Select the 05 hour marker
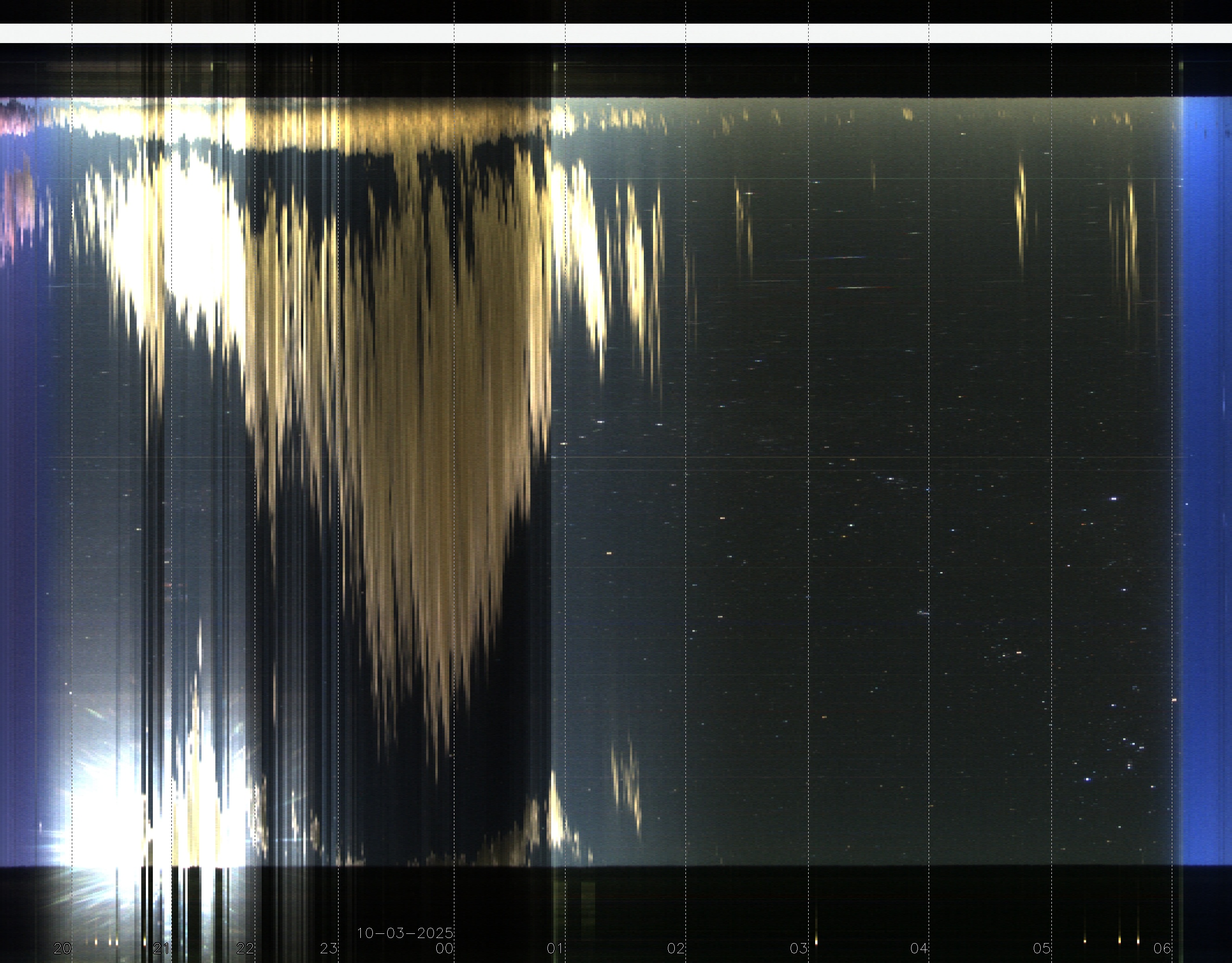 click(1042, 948)
